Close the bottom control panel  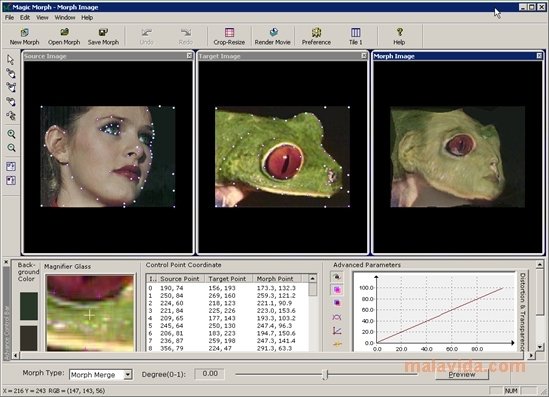click(6, 262)
